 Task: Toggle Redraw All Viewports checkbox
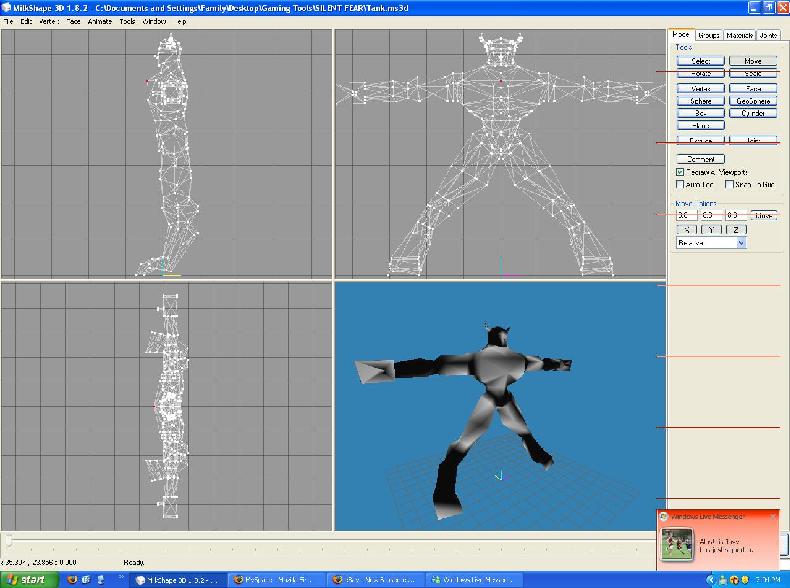click(681, 172)
